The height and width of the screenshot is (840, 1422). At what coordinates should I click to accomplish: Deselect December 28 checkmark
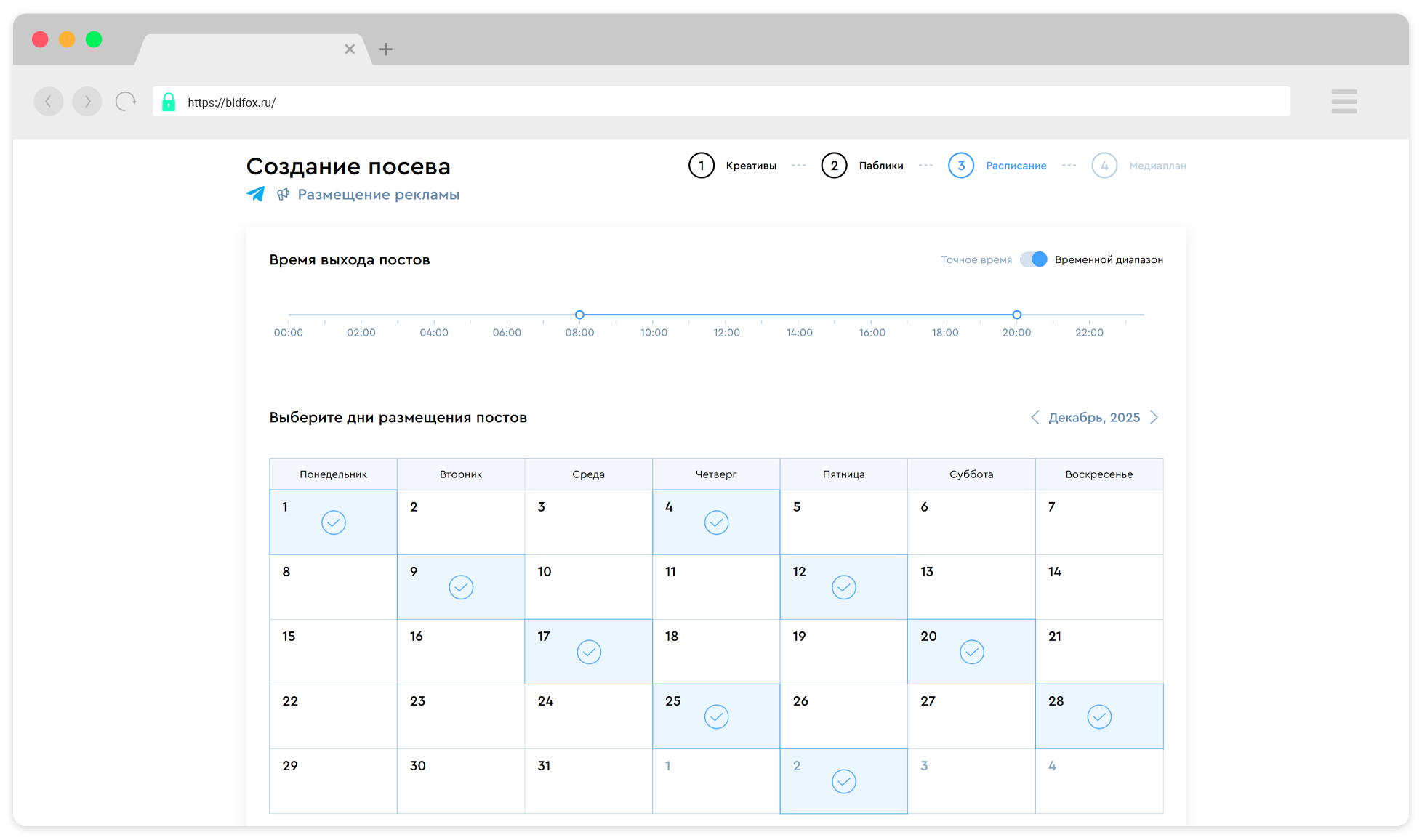pyautogui.click(x=1099, y=716)
